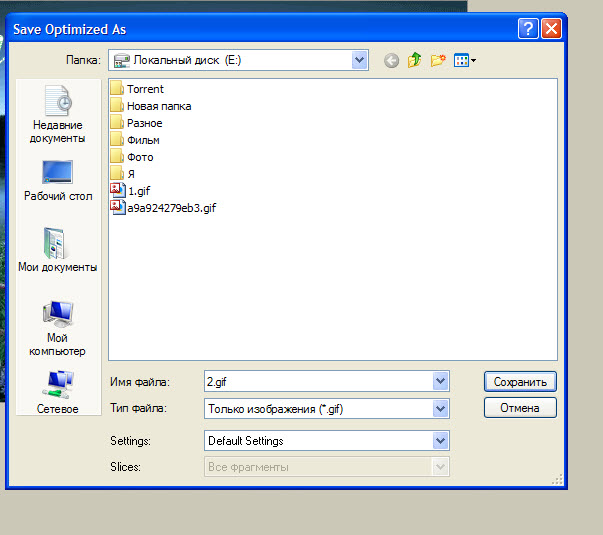The image size is (603, 535).
Task: Expand the Settings dropdown
Action: click(440, 440)
